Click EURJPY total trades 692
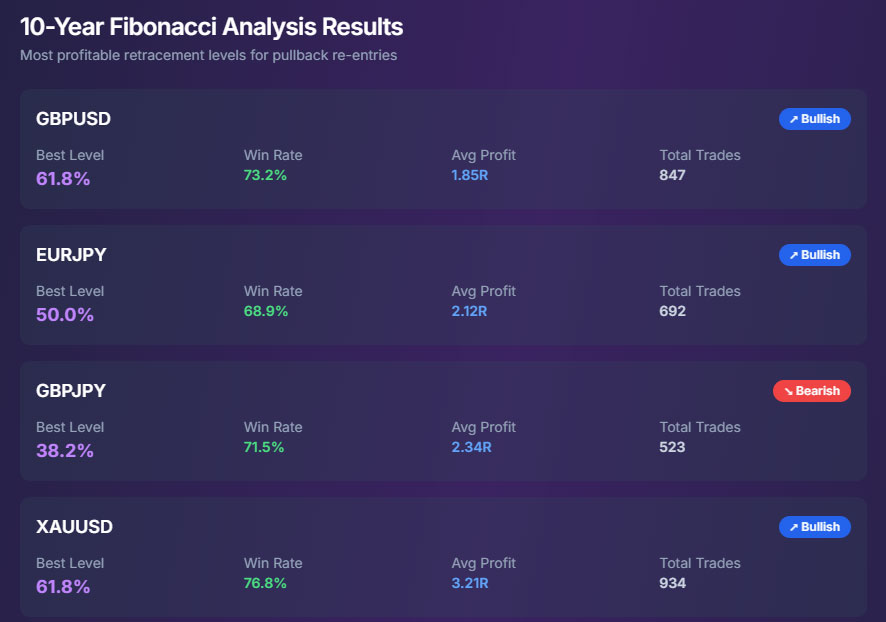Viewport: 886px width, 622px height. 672,311
